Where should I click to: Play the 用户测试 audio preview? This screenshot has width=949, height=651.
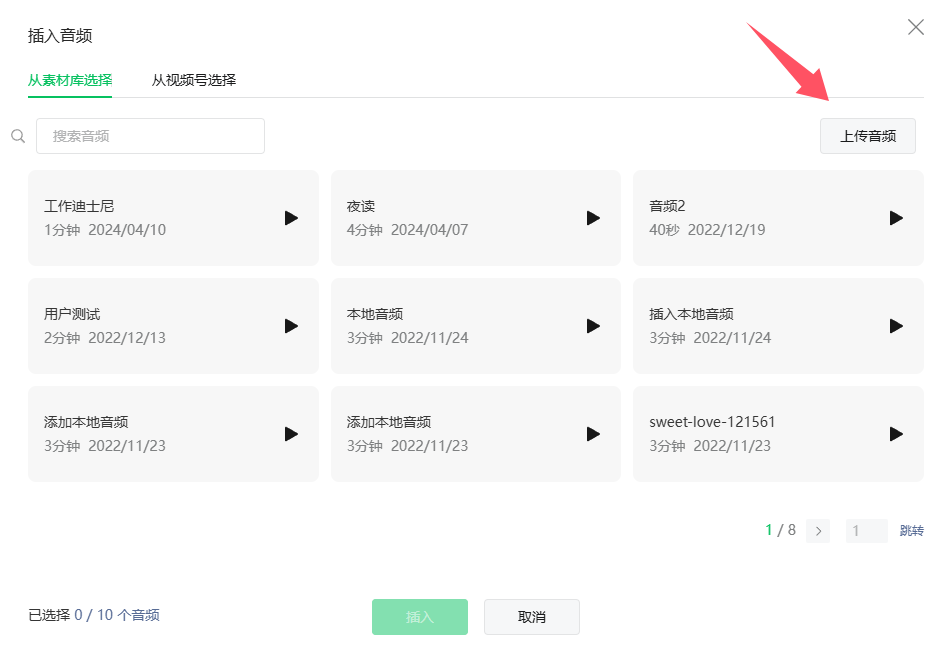click(x=291, y=326)
